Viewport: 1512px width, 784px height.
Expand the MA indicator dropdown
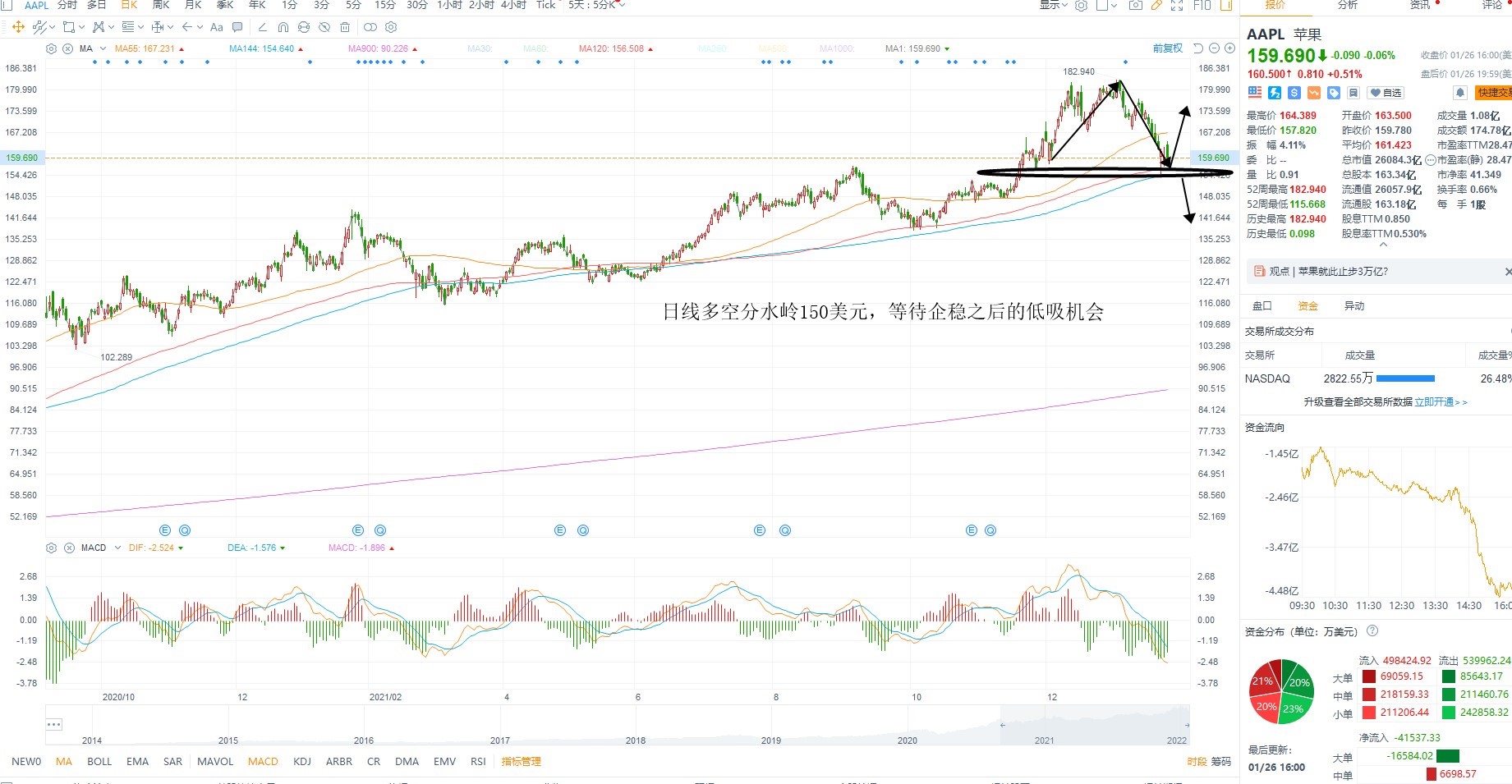103,48
